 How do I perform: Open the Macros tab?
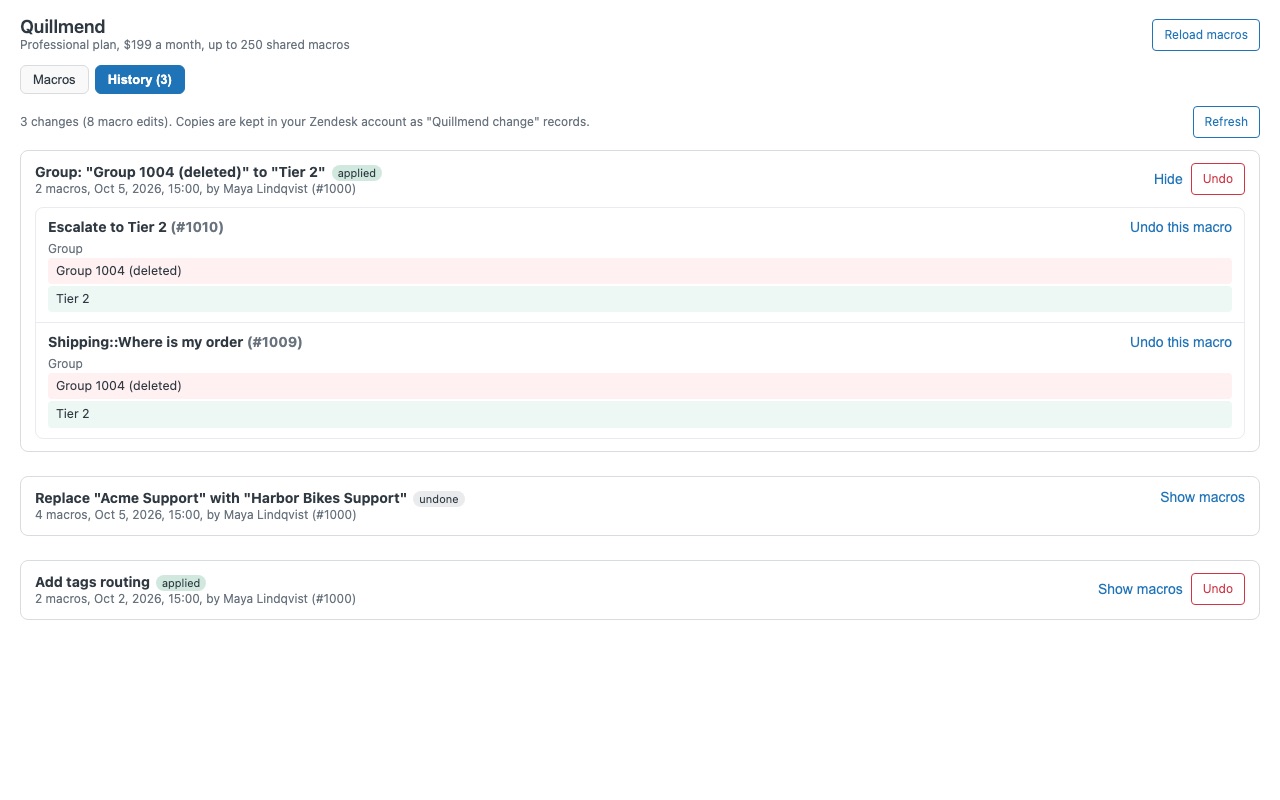[x=54, y=79]
